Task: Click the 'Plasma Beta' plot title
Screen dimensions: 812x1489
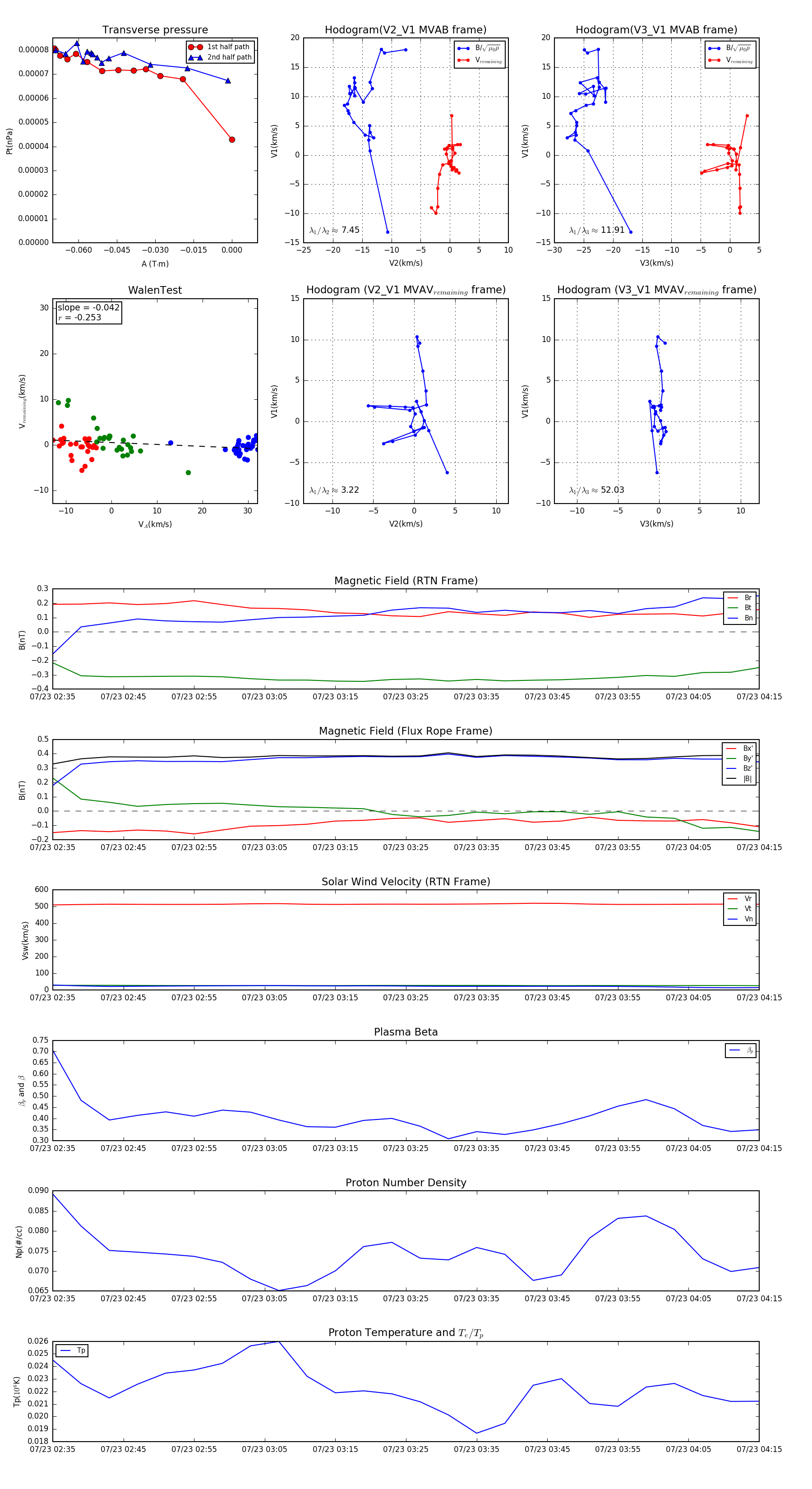Action: tap(406, 1032)
